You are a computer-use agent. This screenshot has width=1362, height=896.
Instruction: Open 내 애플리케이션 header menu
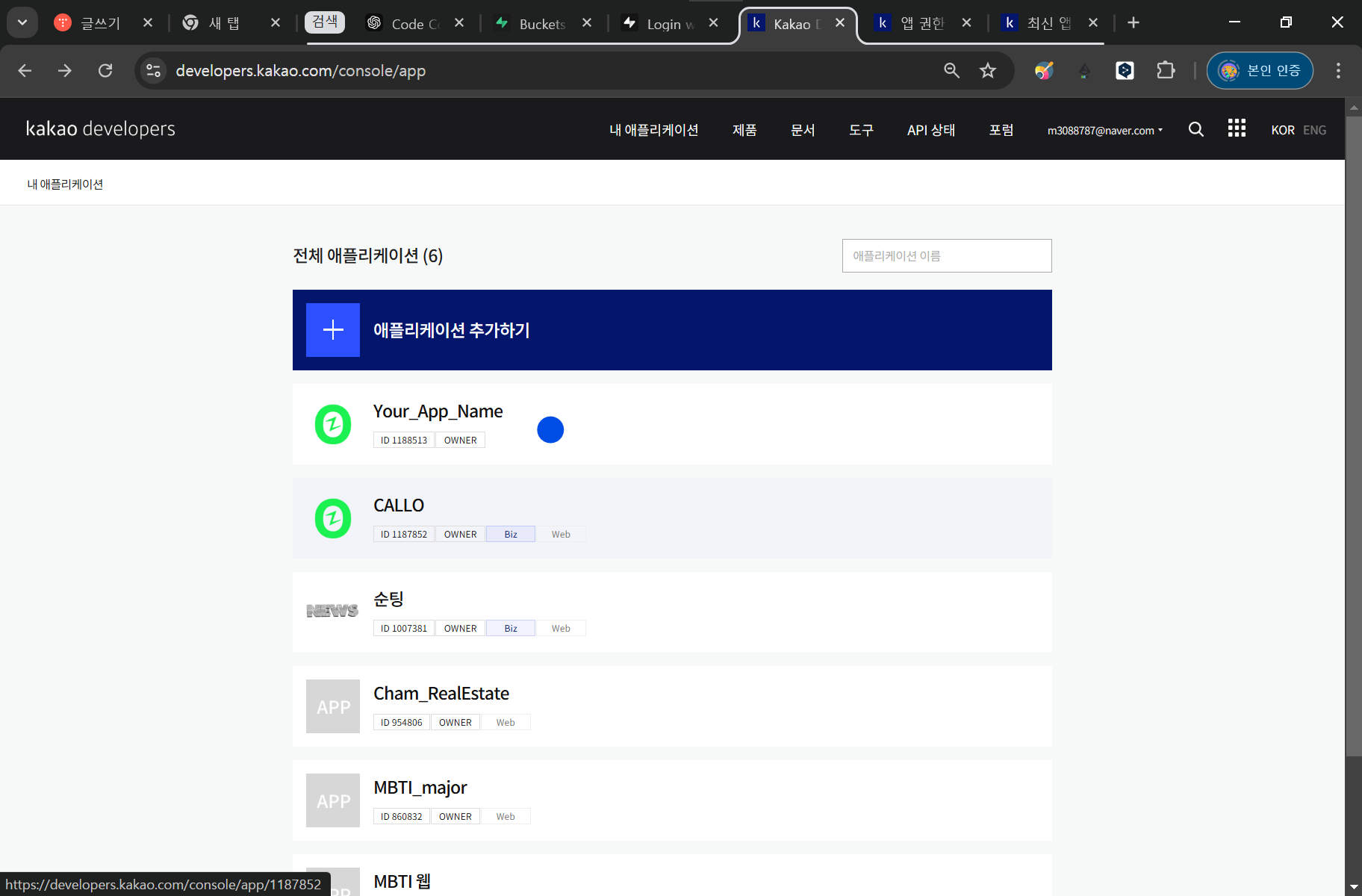[x=653, y=130]
